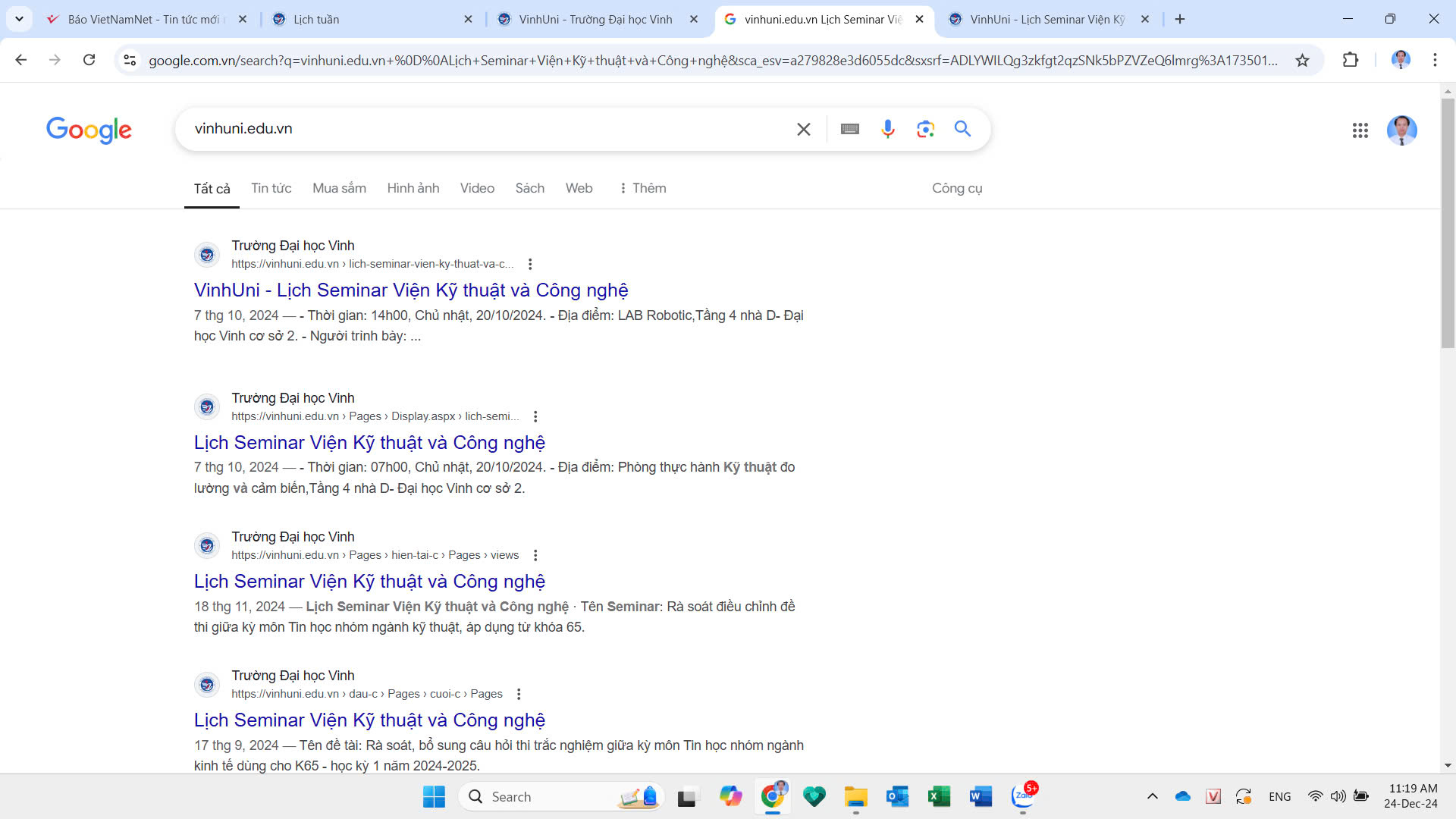
Task: Open the tab search dropdown arrow
Action: pos(19,19)
